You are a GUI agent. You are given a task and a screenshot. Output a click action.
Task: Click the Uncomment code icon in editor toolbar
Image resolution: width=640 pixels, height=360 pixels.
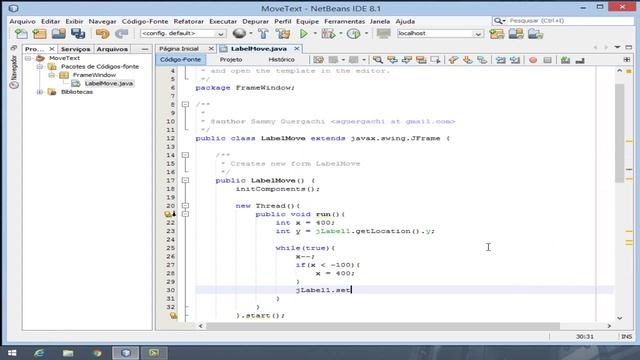580,60
